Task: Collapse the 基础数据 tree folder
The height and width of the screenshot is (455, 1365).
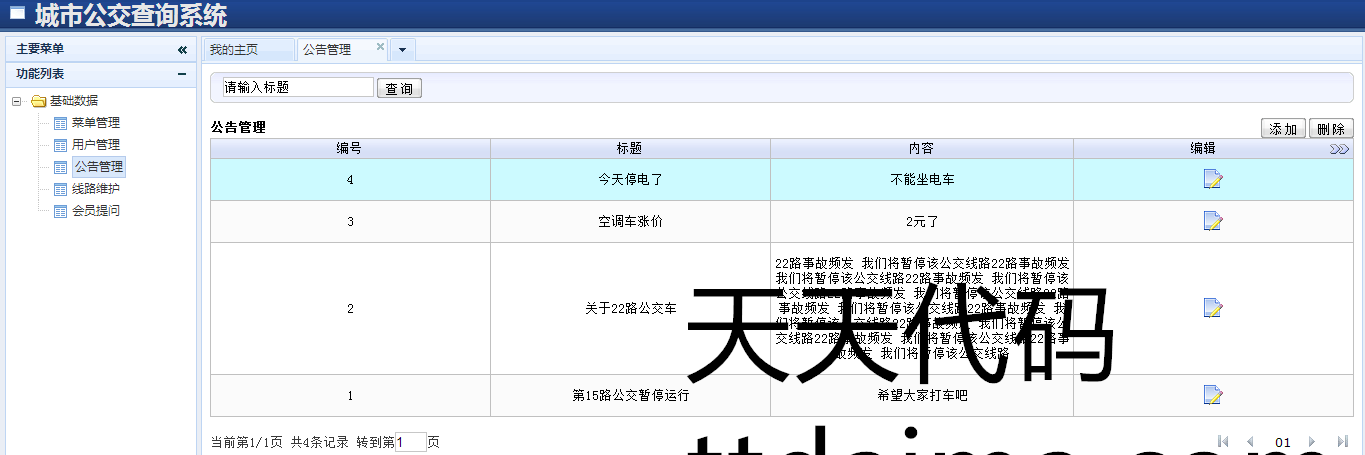Action: (17, 101)
